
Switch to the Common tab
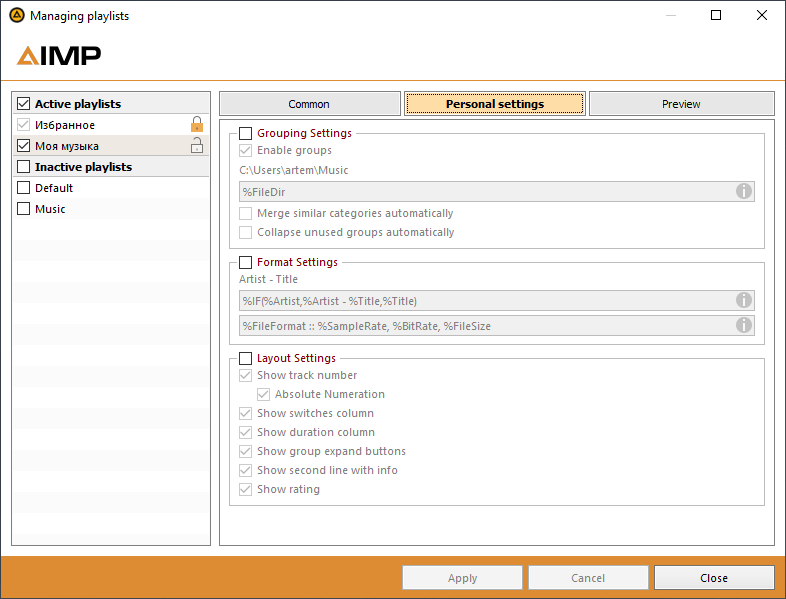(x=309, y=104)
